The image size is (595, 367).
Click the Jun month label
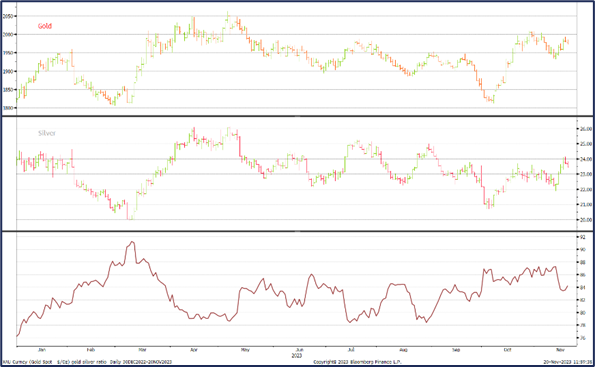coord(299,350)
